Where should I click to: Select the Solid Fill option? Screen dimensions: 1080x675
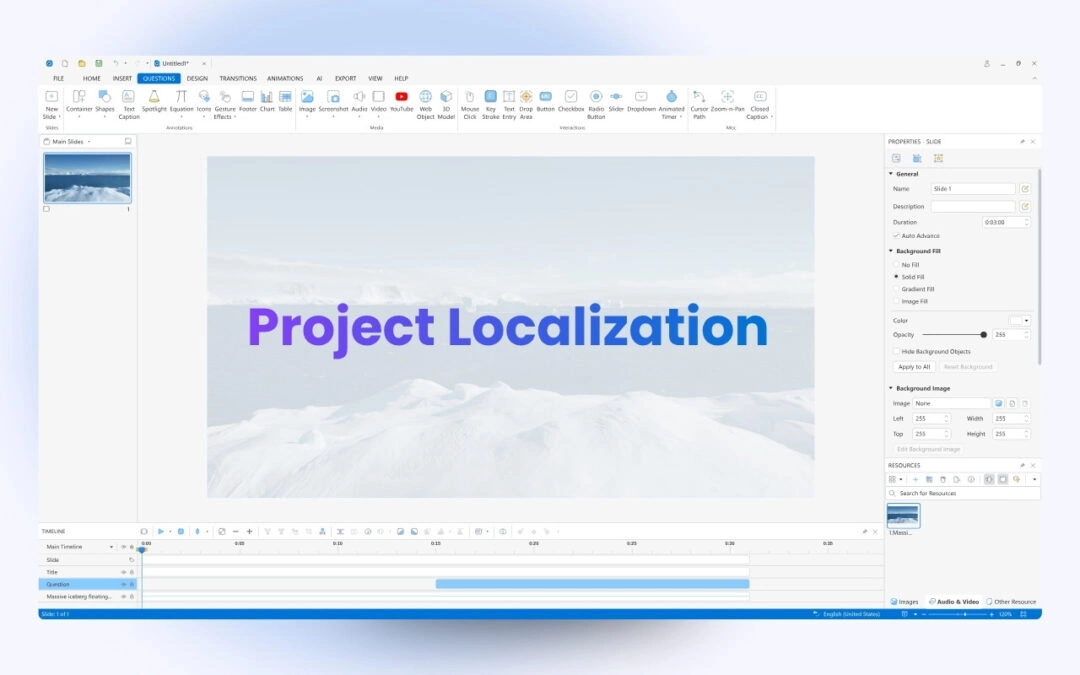(896, 277)
